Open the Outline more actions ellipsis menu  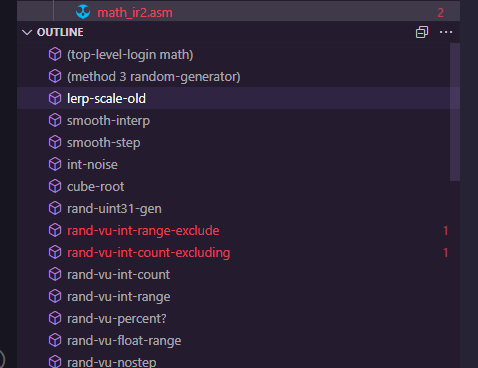[x=446, y=32]
